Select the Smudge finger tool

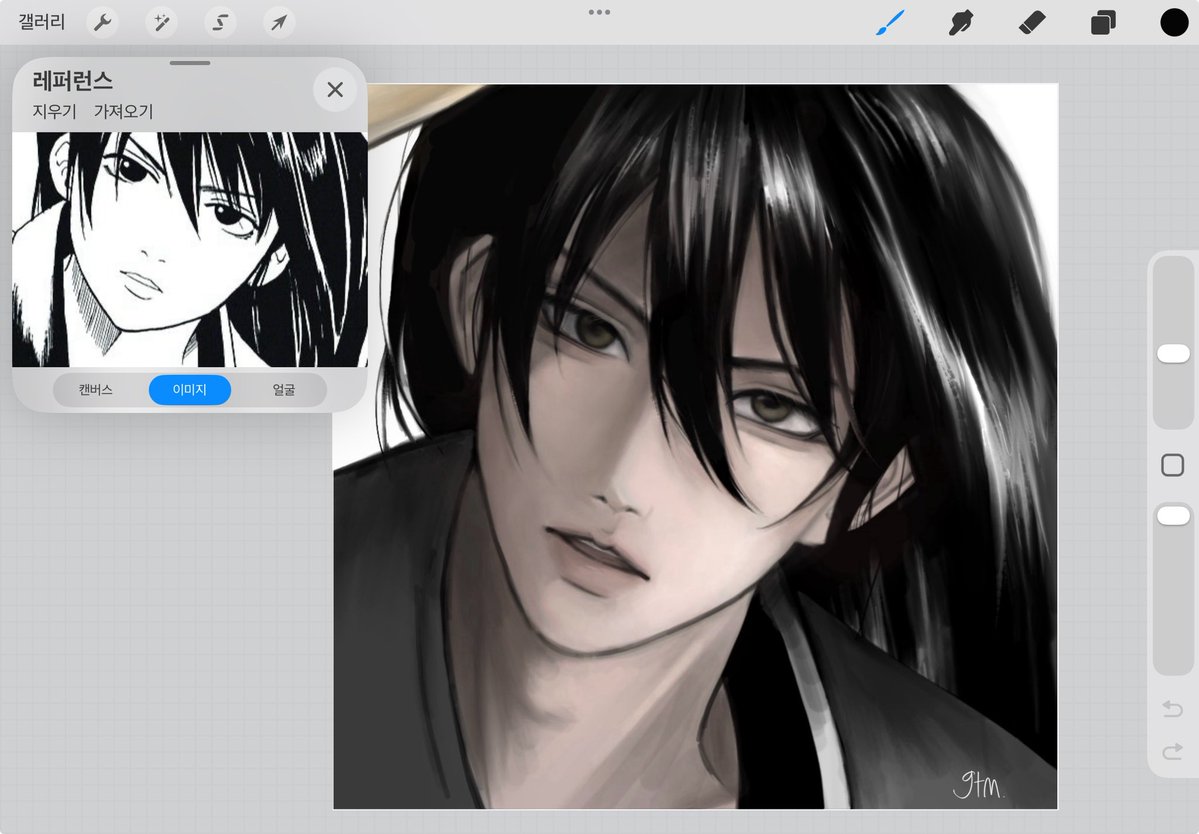(960, 23)
